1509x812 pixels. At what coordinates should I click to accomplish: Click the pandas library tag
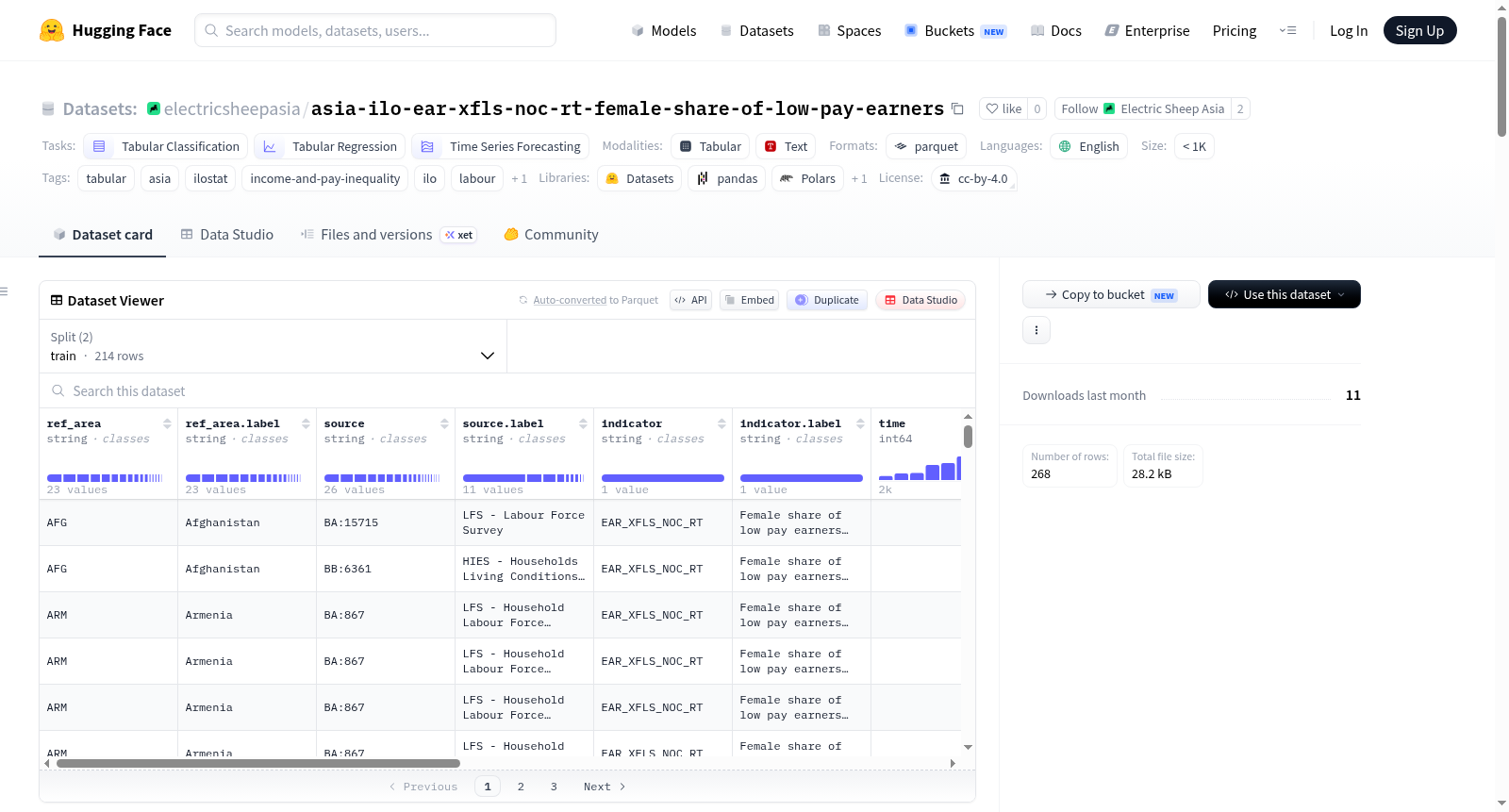point(727,178)
